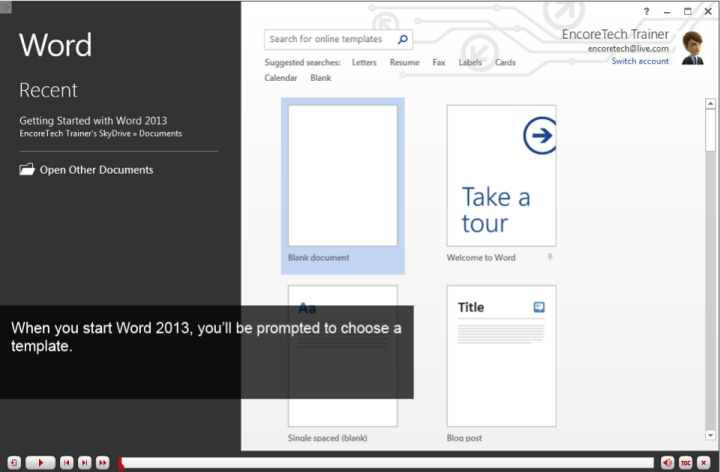The height and width of the screenshot is (472, 720).
Task: Open the Help question mark icon
Action: tap(647, 11)
